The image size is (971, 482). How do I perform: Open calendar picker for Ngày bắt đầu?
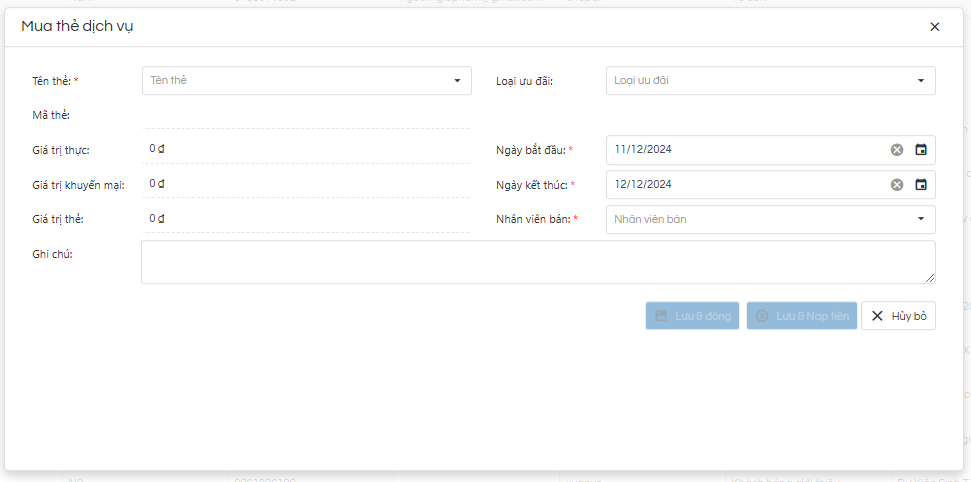tap(921, 150)
